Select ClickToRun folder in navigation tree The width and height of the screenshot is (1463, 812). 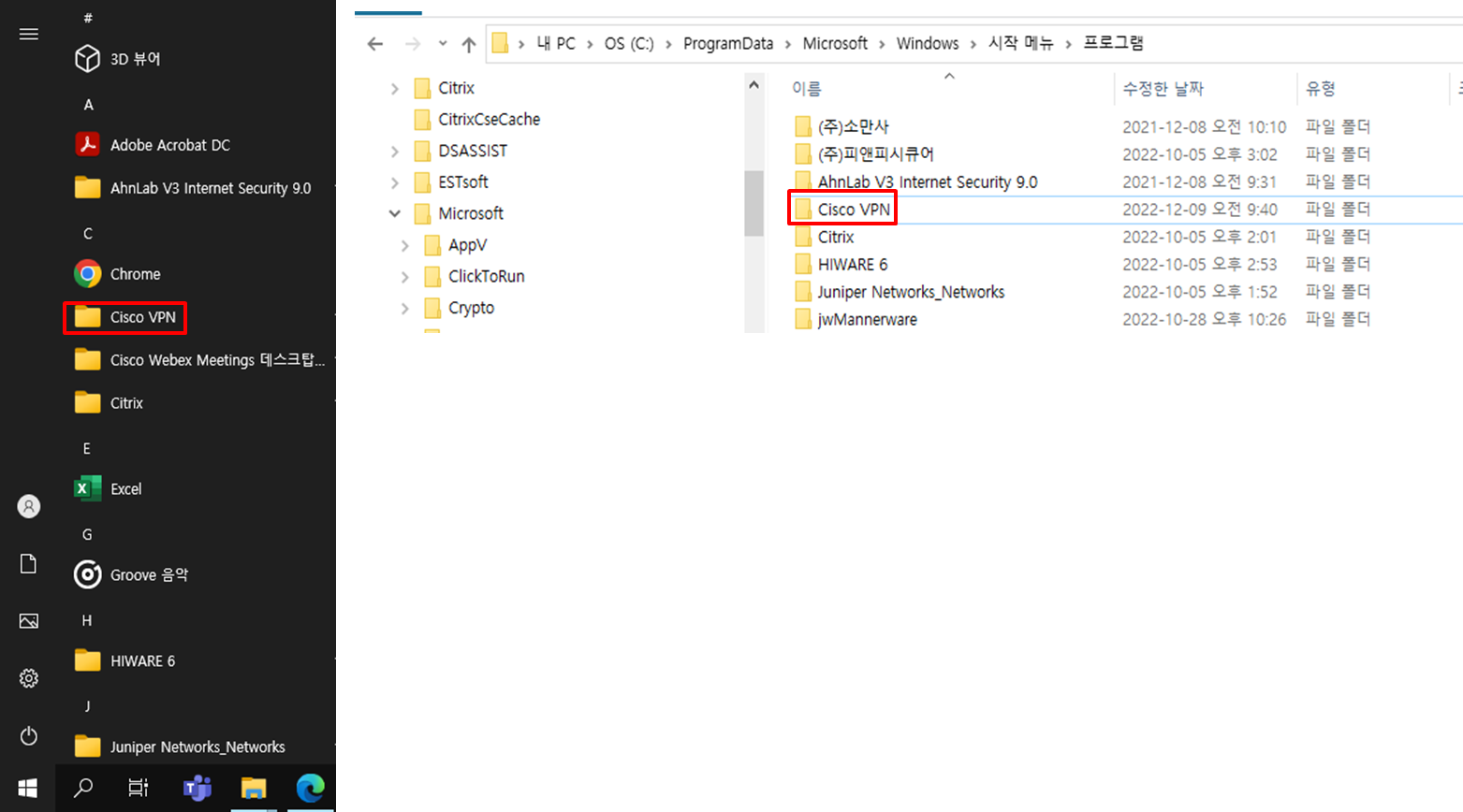pyautogui.click(x=474, y=277)
